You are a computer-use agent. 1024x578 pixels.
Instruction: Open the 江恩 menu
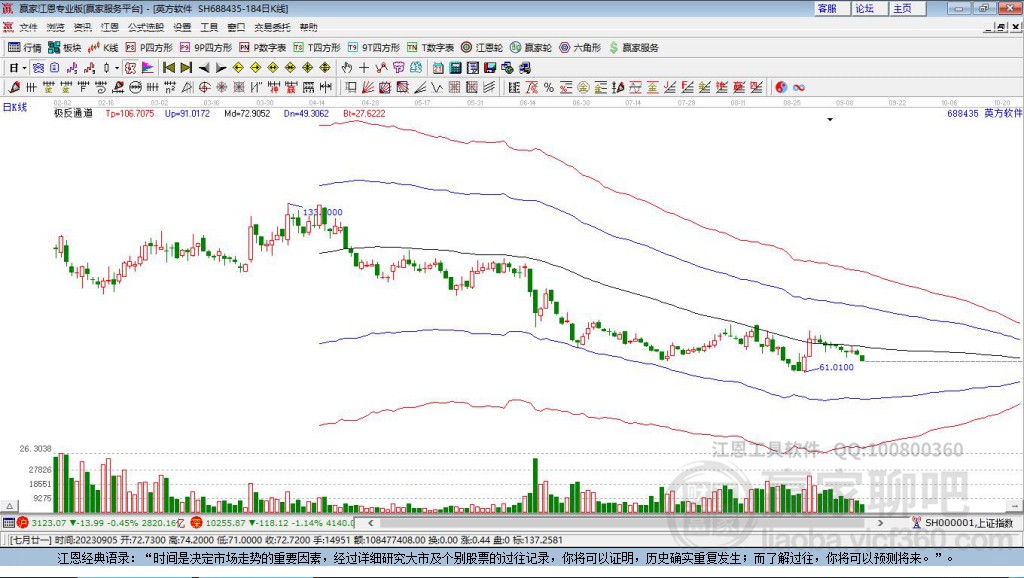(110, 27)
